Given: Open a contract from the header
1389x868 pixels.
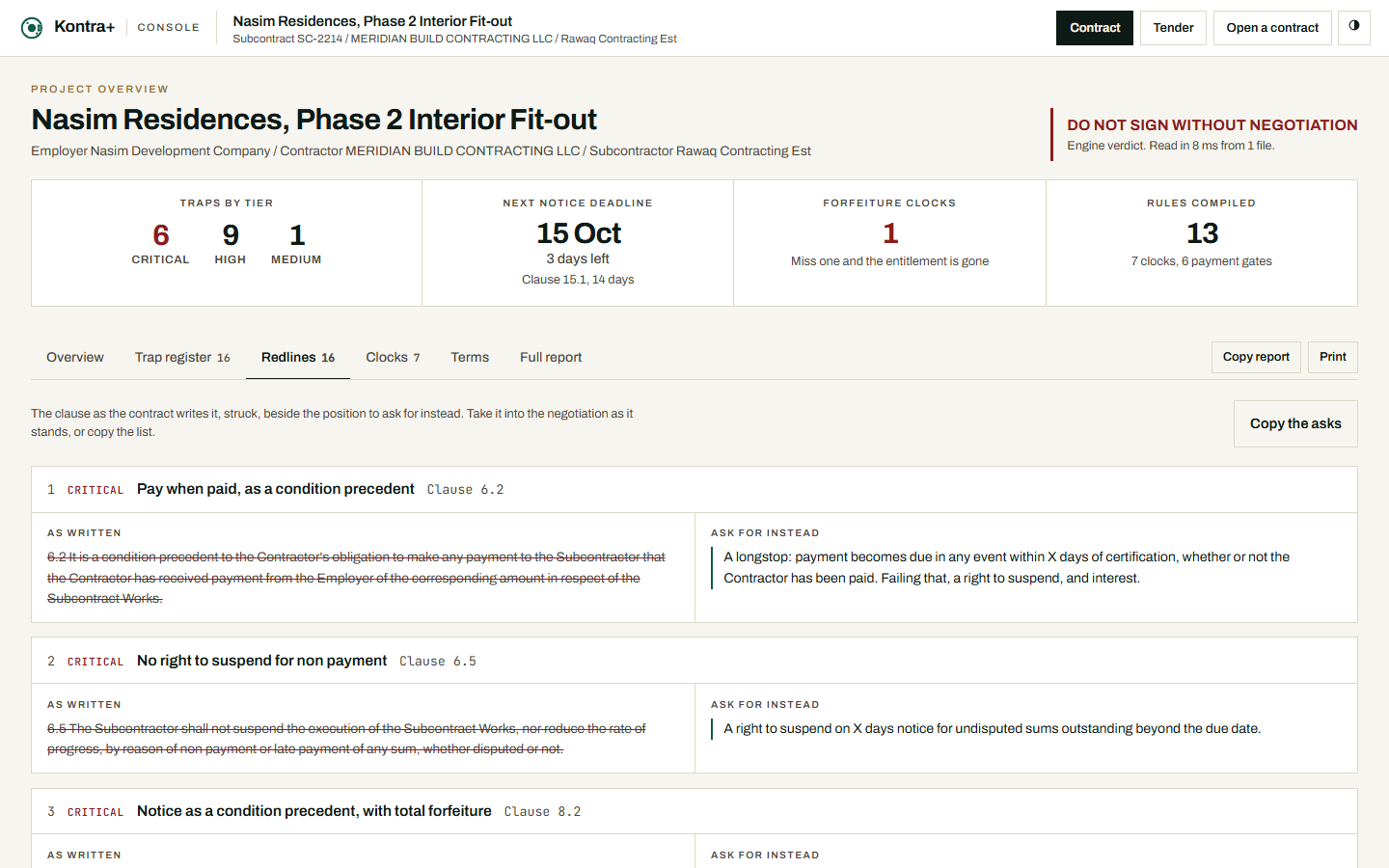Looking at the screenshot, I should (x=1272, y=28).
